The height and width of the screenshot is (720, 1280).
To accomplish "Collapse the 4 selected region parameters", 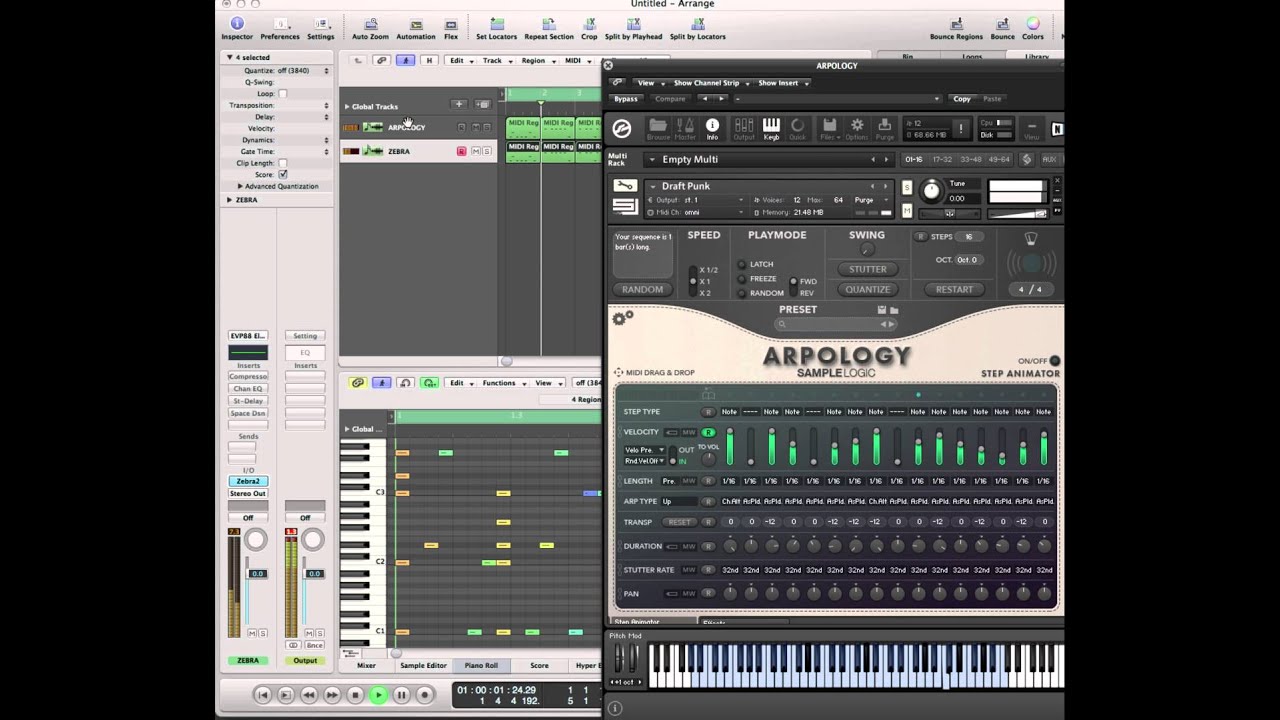I will pyautogui.click(x=230, y=57).
